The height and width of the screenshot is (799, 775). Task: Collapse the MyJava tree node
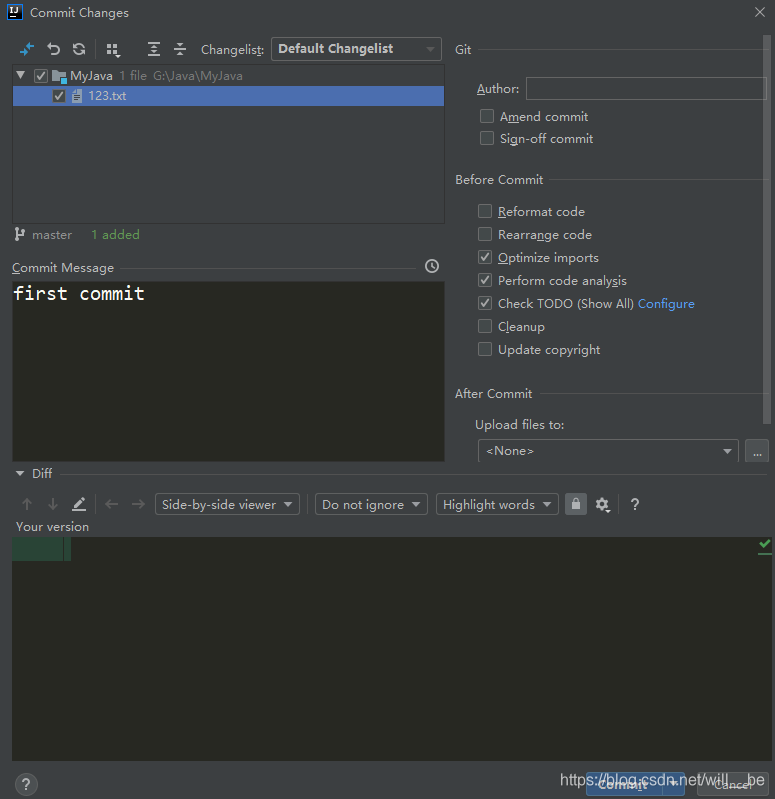click(x=20, y=75)
